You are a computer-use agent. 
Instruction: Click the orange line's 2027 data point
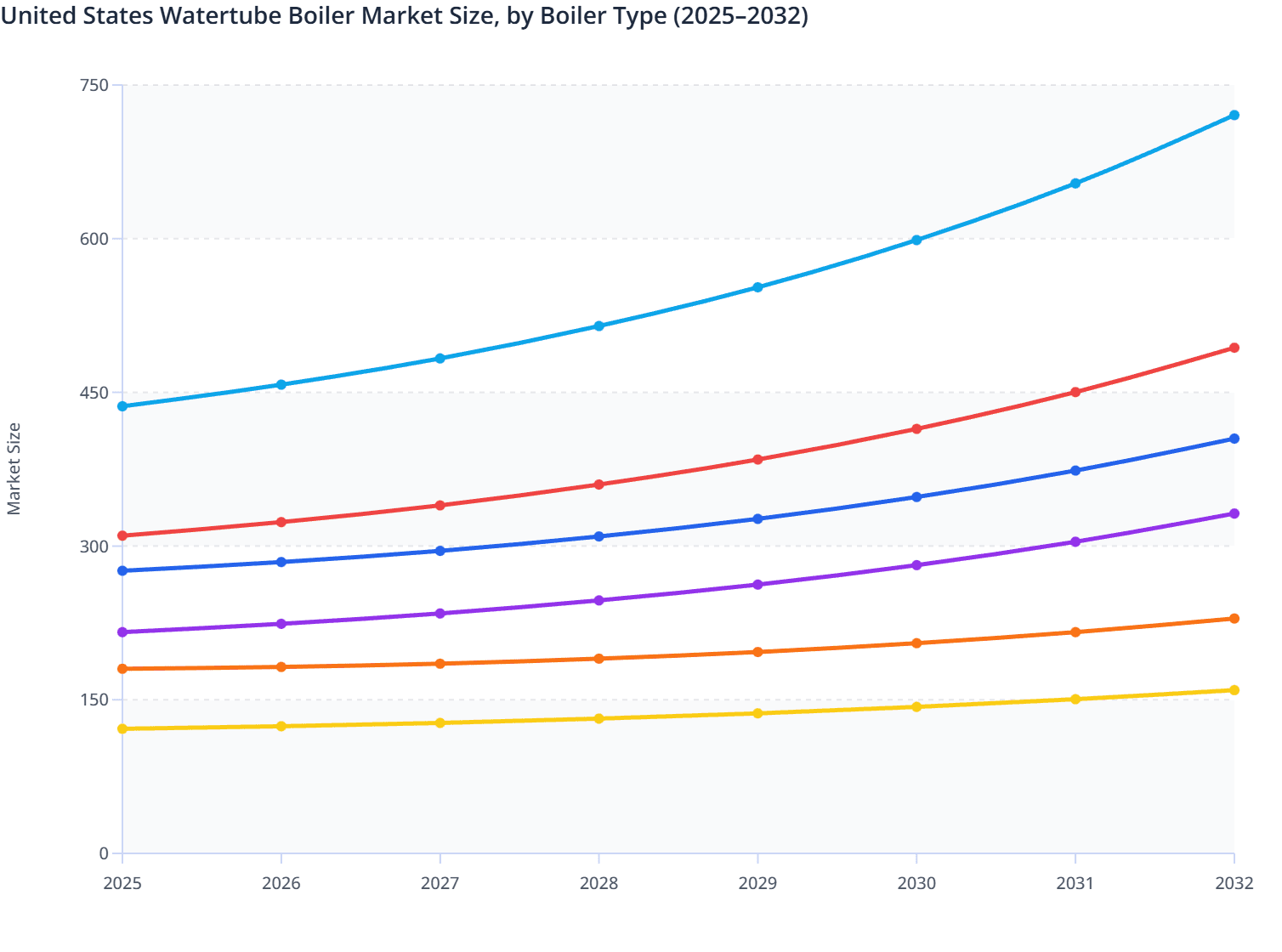[440, 664]
